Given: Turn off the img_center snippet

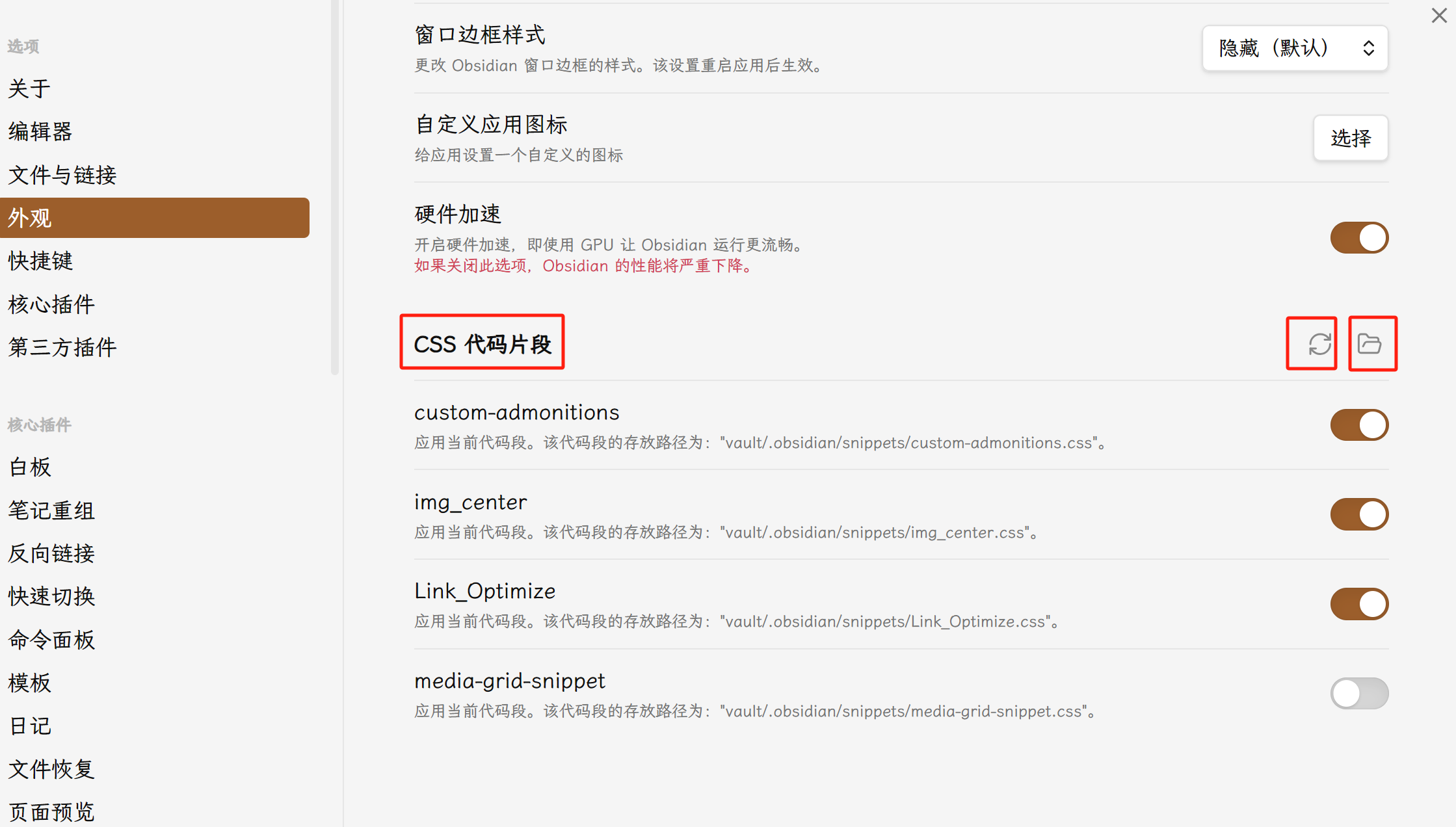Looking at the screenshot, I should [1359, 515].
